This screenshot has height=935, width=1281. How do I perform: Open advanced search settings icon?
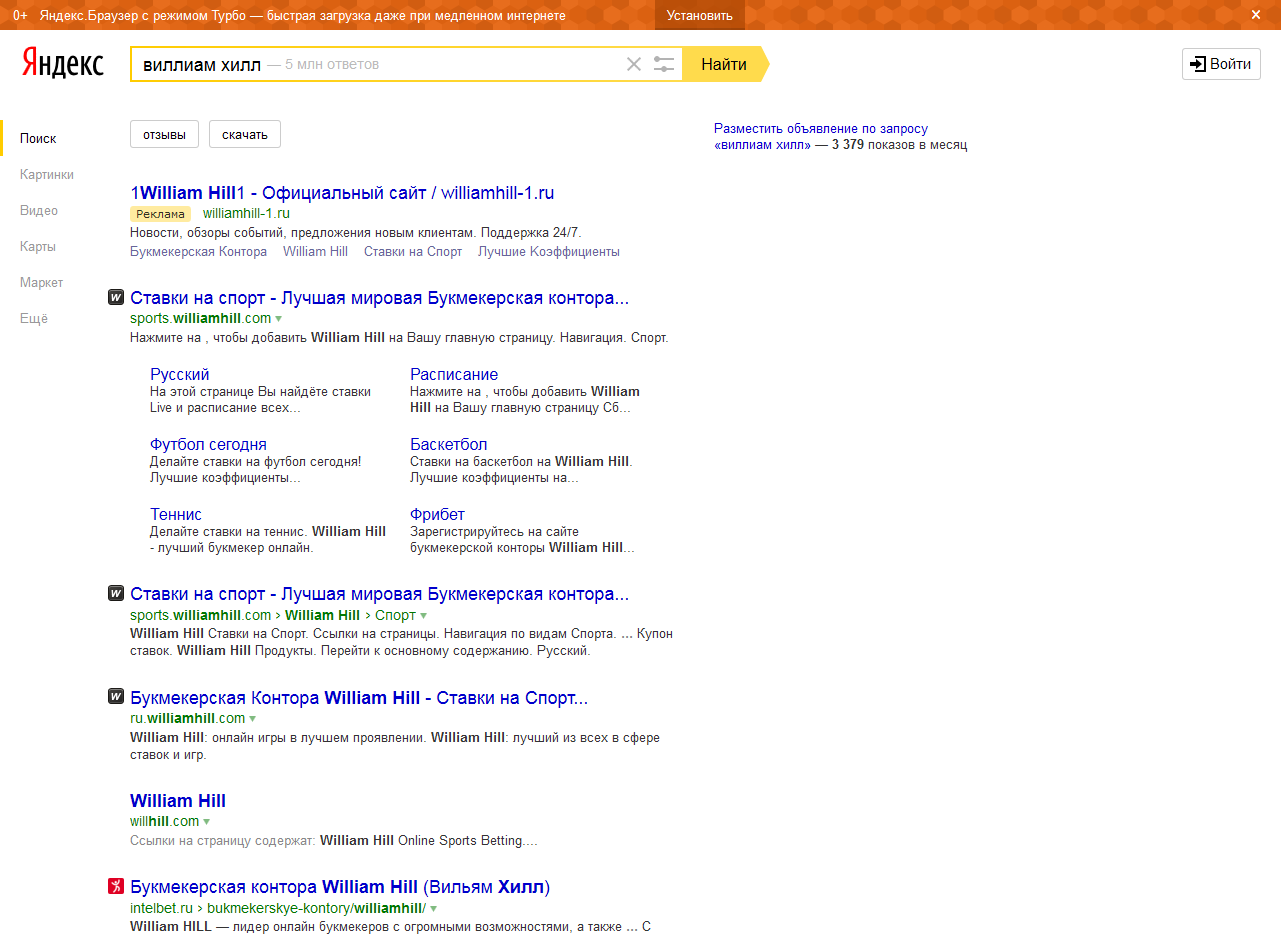(x=664, y=64)
